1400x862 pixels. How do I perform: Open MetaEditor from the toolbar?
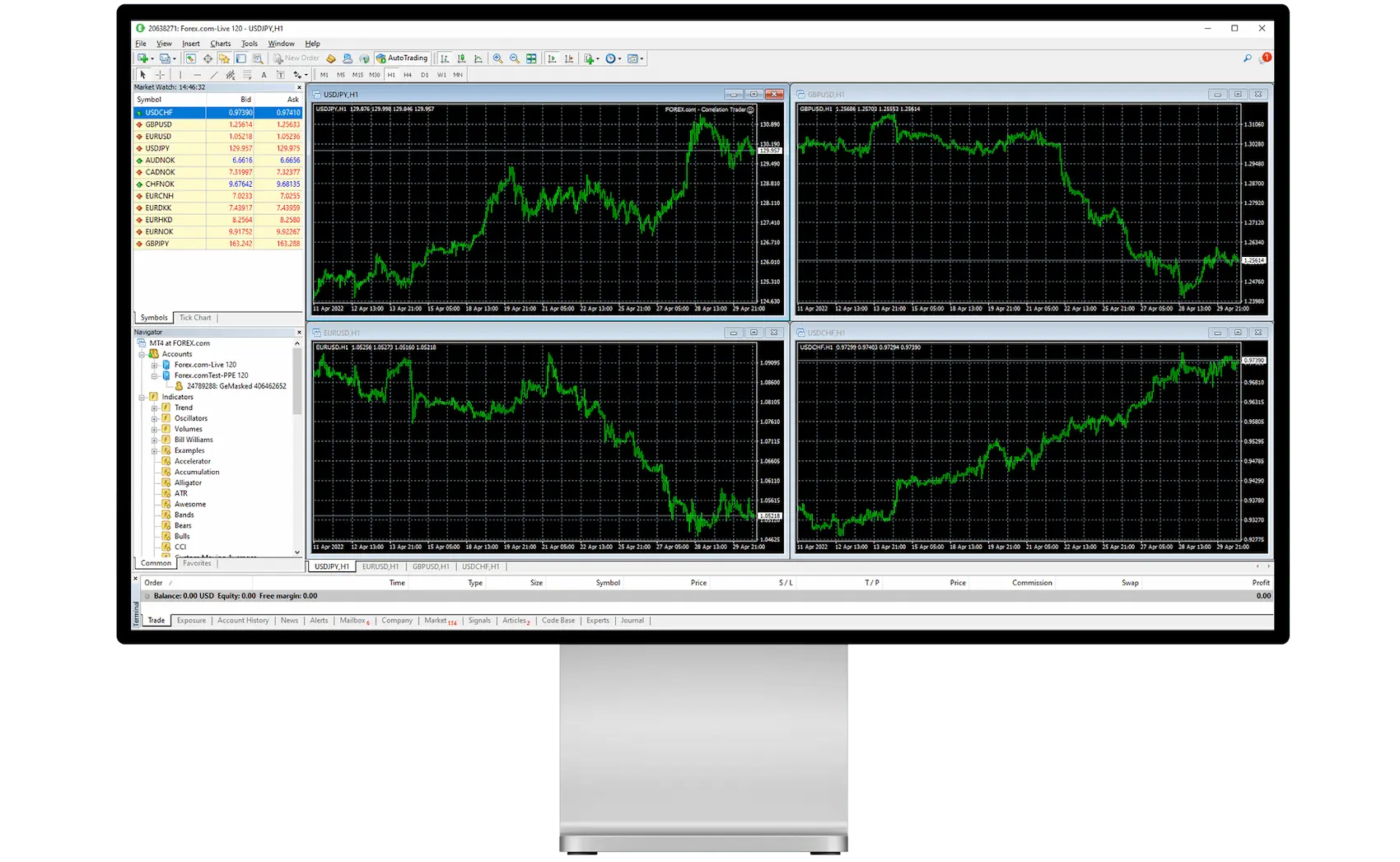click(x=331, y=58)
